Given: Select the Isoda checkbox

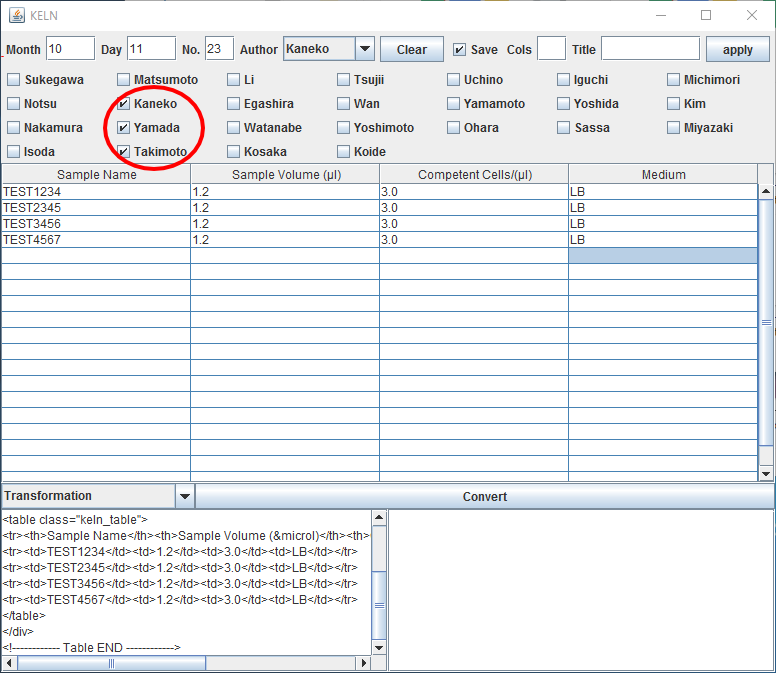Looking at the screenshot, I should [14, 151].
